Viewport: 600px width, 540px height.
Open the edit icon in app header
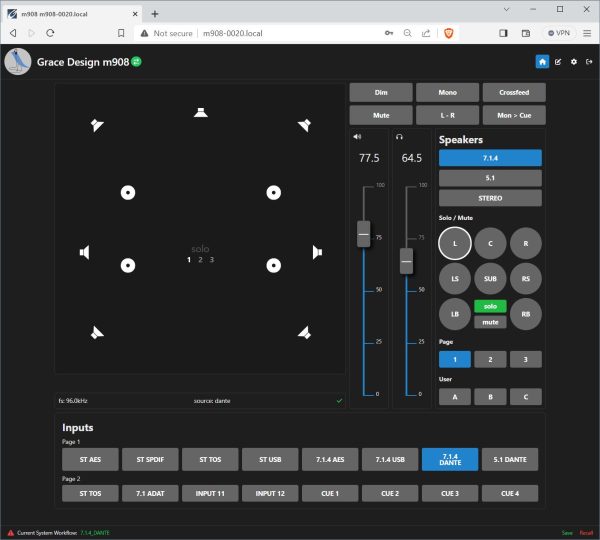coord(558,62)
